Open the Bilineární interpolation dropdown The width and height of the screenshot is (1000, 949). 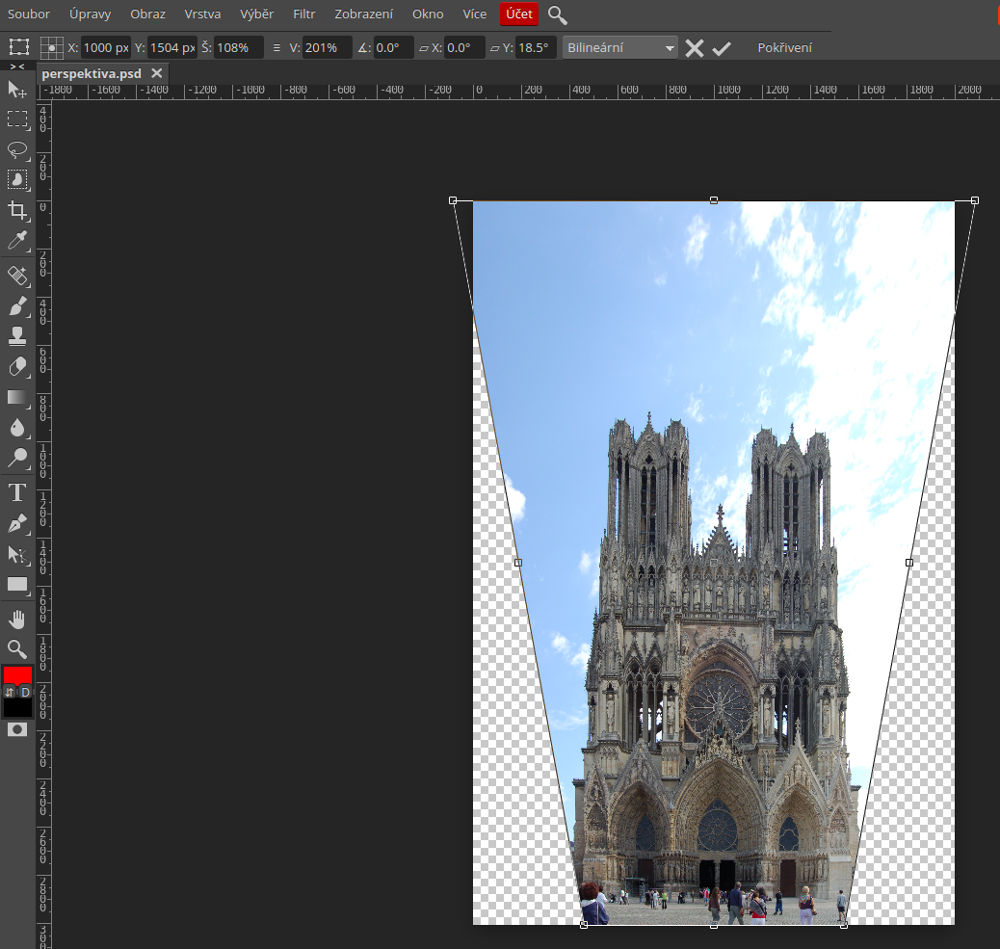(619, 48)
